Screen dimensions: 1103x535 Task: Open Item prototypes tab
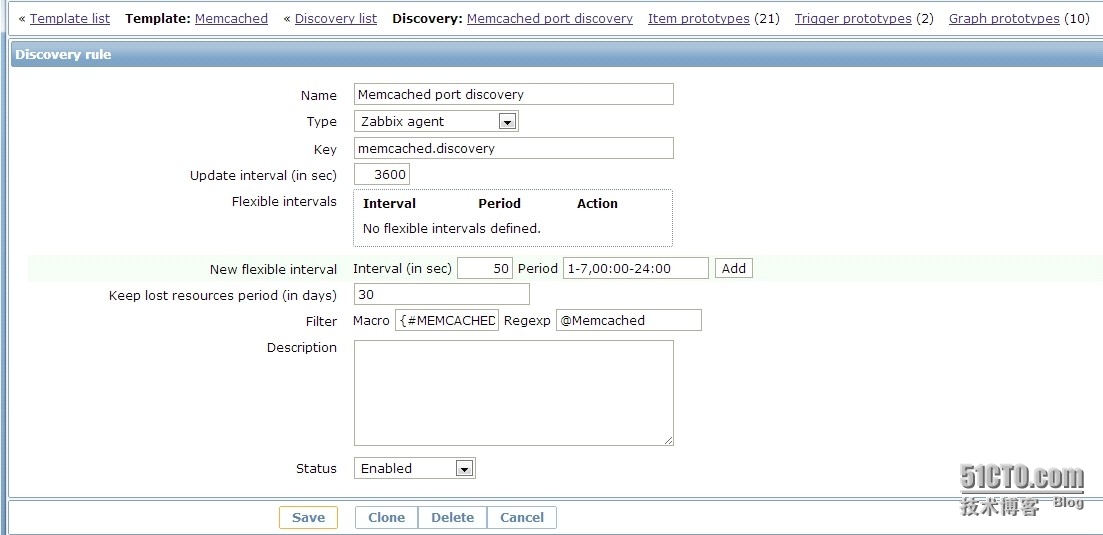[699, 18]
